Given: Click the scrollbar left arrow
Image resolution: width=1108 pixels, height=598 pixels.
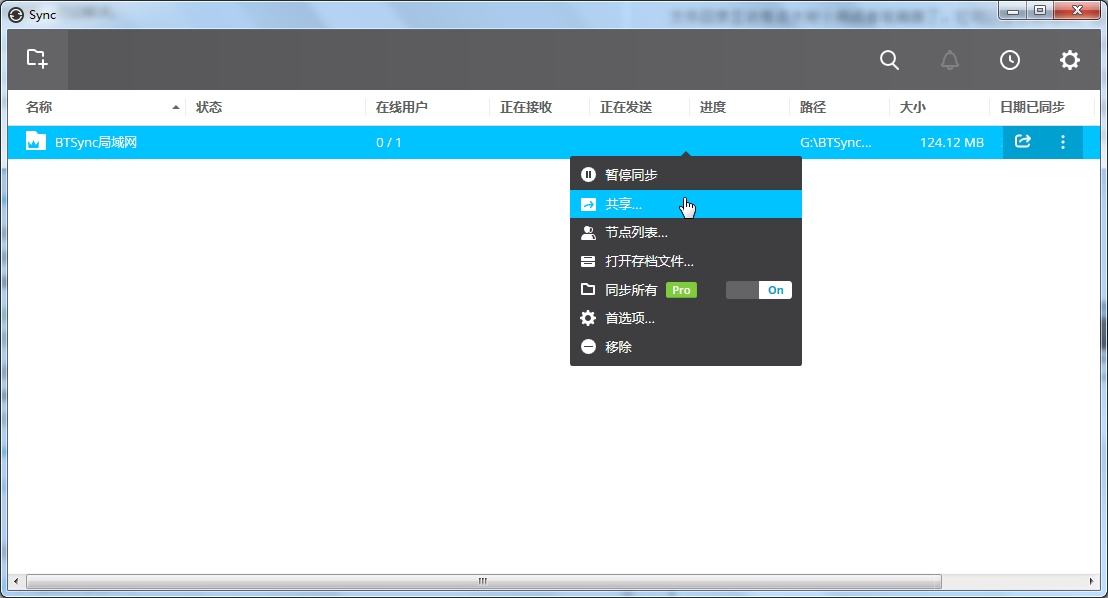Looking at the screenshot, I should (16, 581).
